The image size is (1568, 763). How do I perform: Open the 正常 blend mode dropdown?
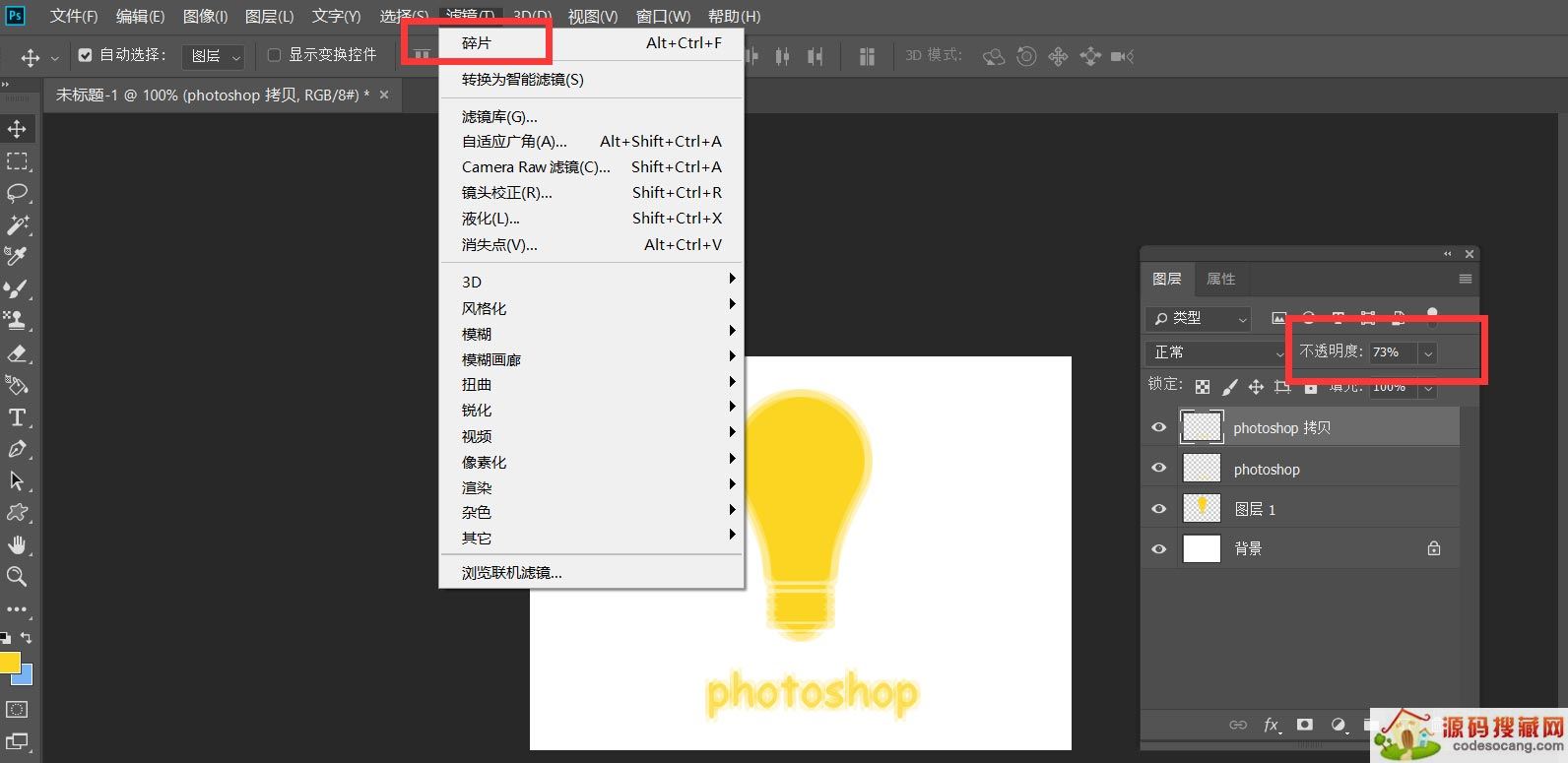(x=1216, y=352)
